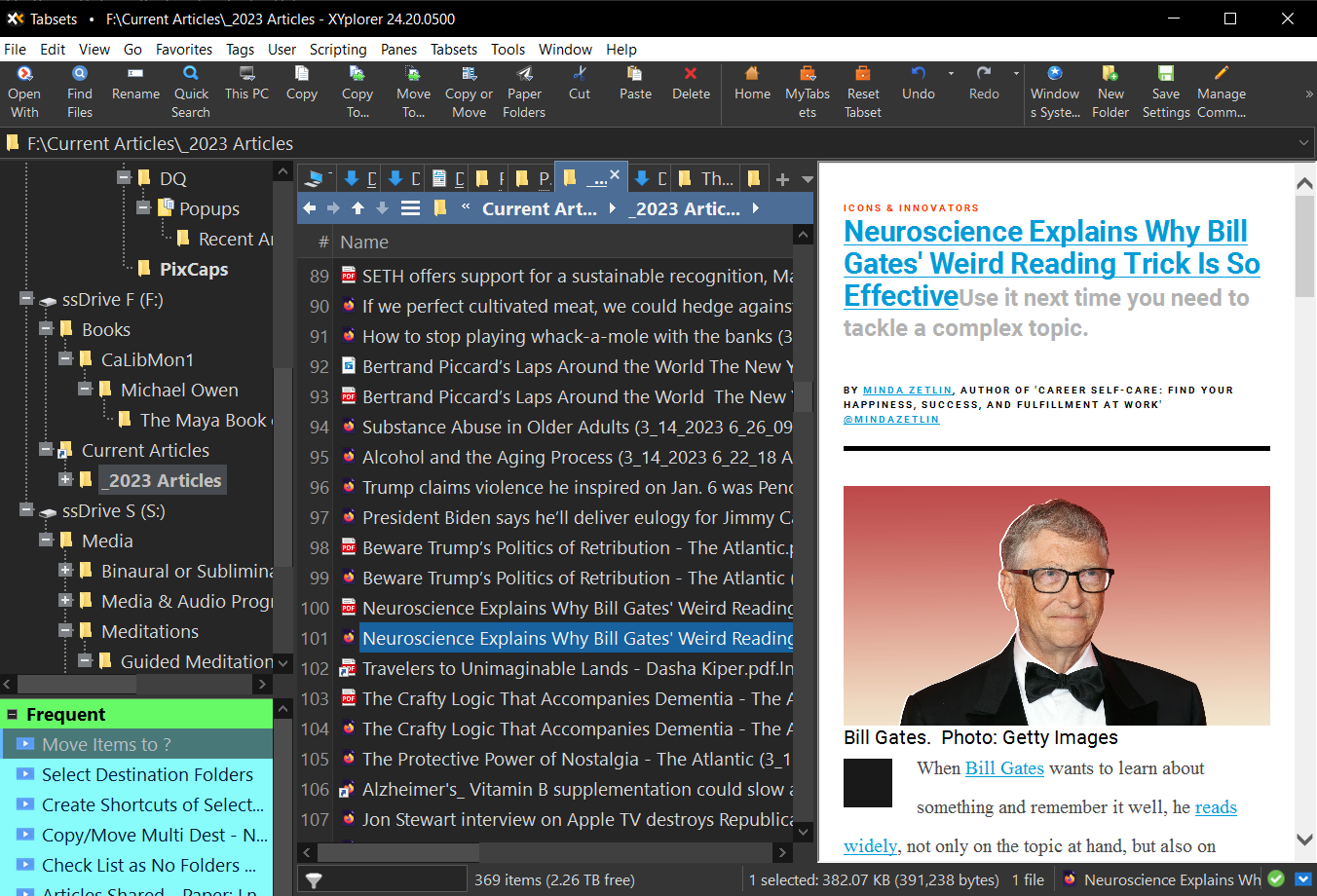Viewport: 1317px width, 896px height.
Task: Show hidden toolbar items chevron
Action: click(1309, 94)
